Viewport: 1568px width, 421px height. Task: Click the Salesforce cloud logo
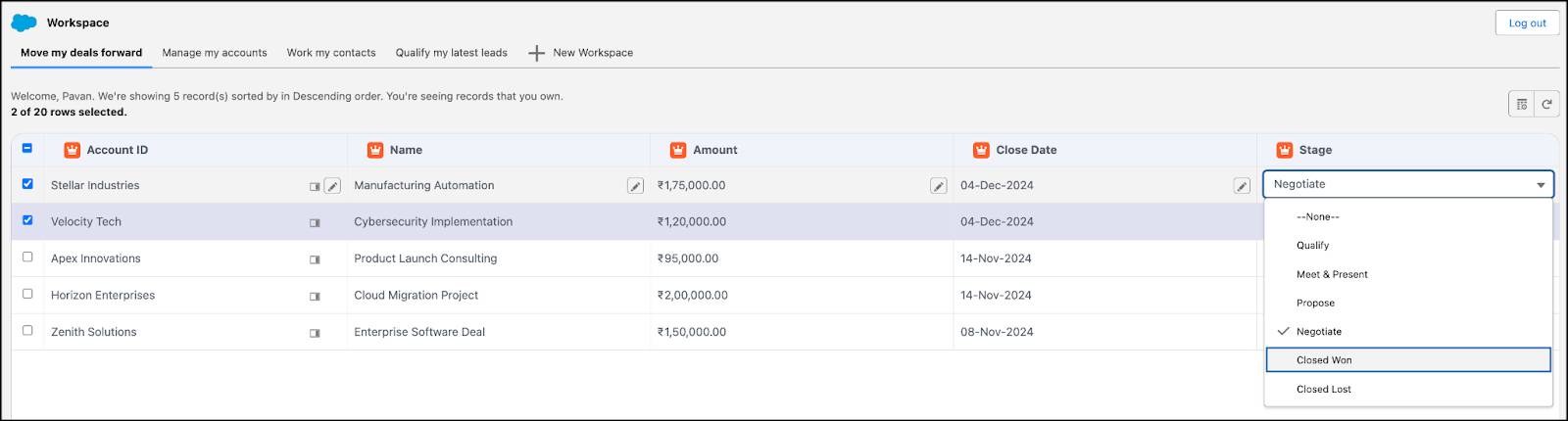coord(24,23)
